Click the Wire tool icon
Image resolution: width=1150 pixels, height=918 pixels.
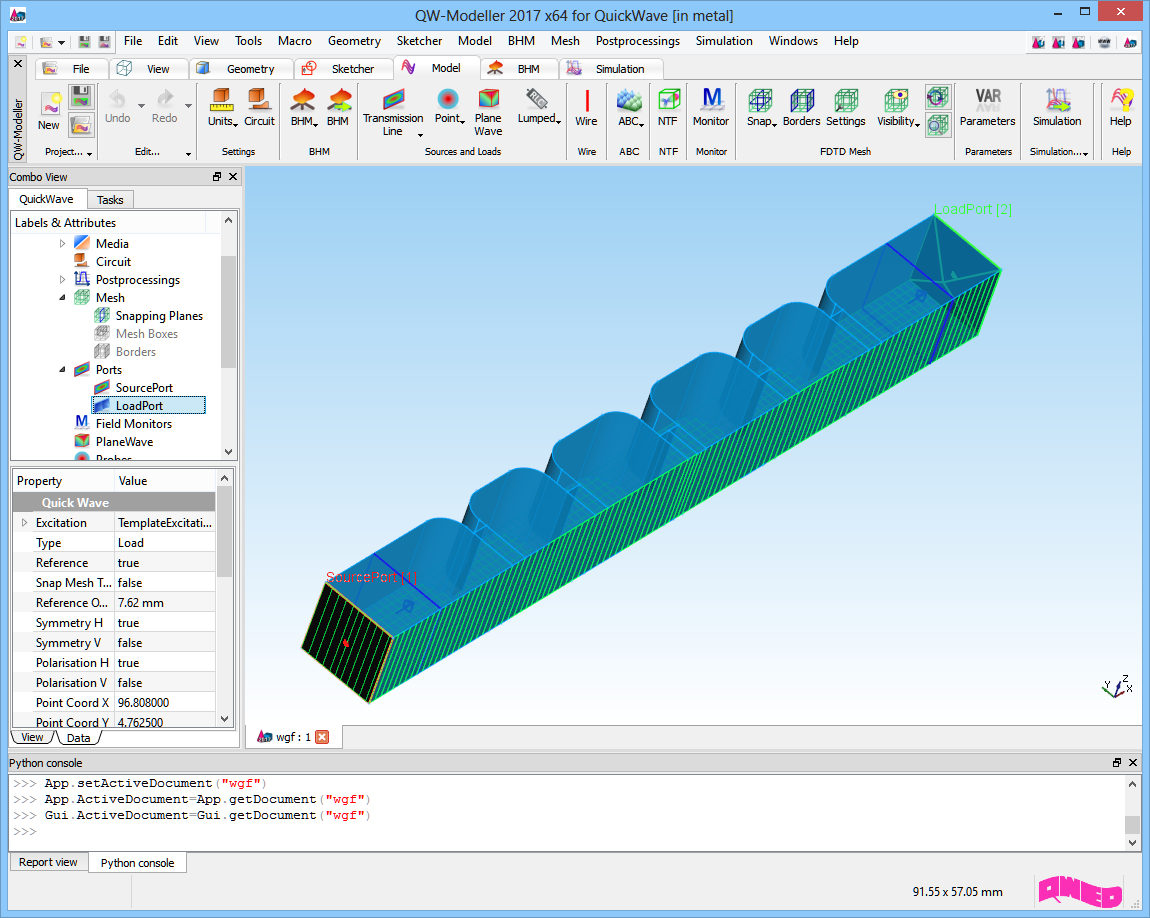click(586, 100)
